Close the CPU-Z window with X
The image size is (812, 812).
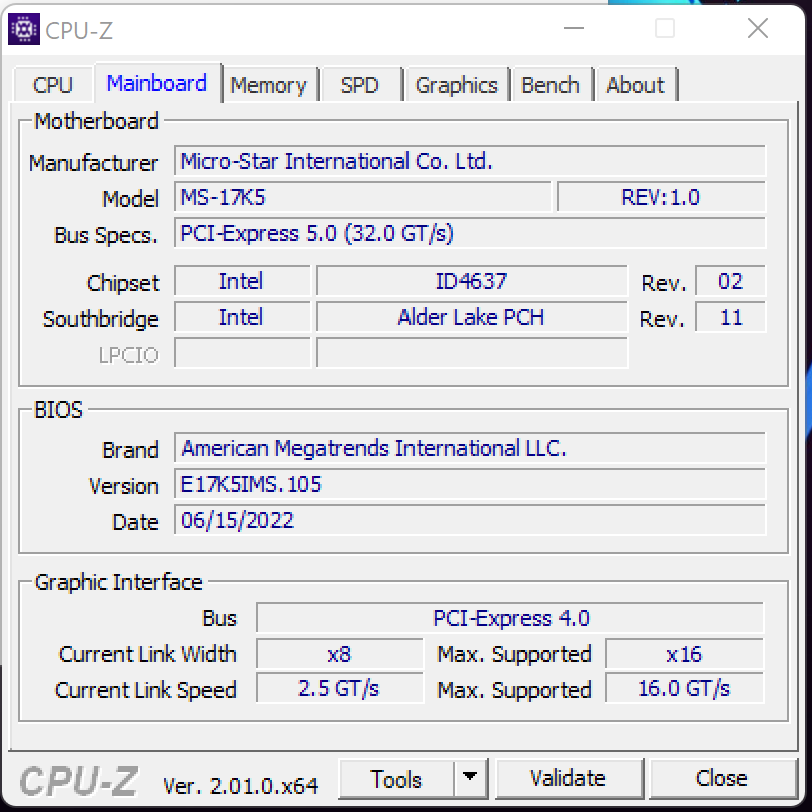click(x=757, y=30)
